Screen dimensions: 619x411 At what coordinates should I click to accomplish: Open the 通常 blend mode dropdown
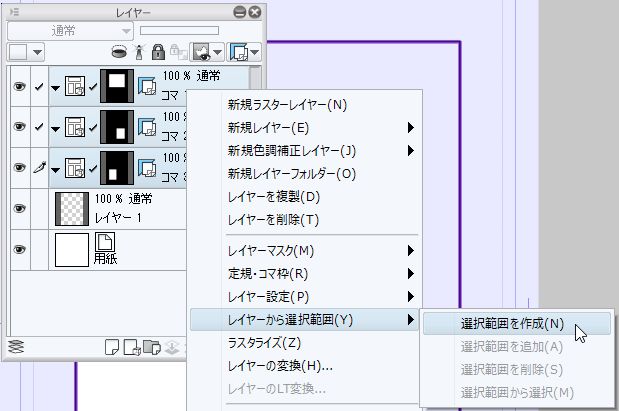click(70, 31)
